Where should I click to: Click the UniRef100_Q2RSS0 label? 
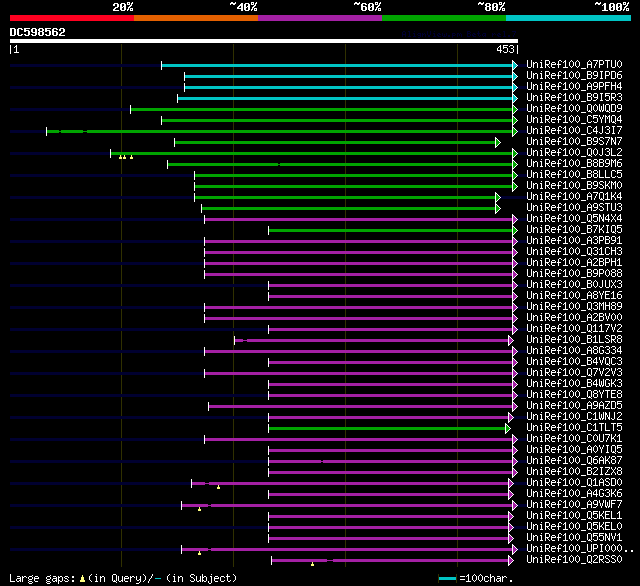pos(574,560)
